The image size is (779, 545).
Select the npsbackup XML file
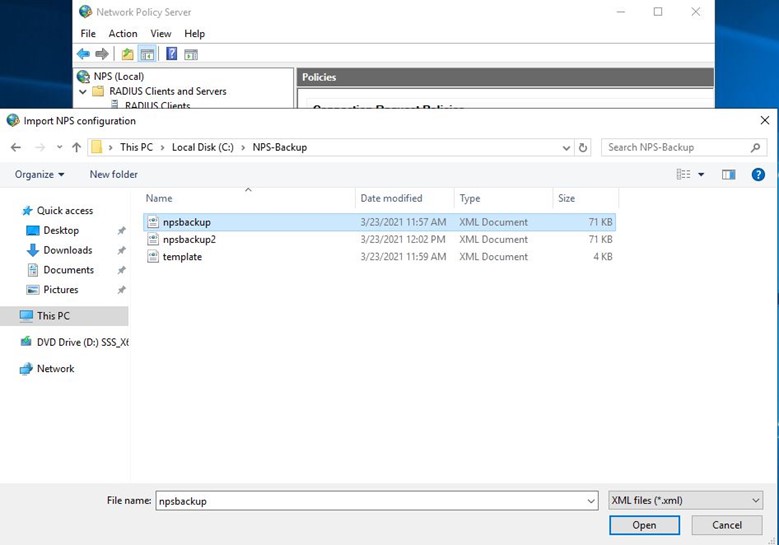tap(380, 222)
